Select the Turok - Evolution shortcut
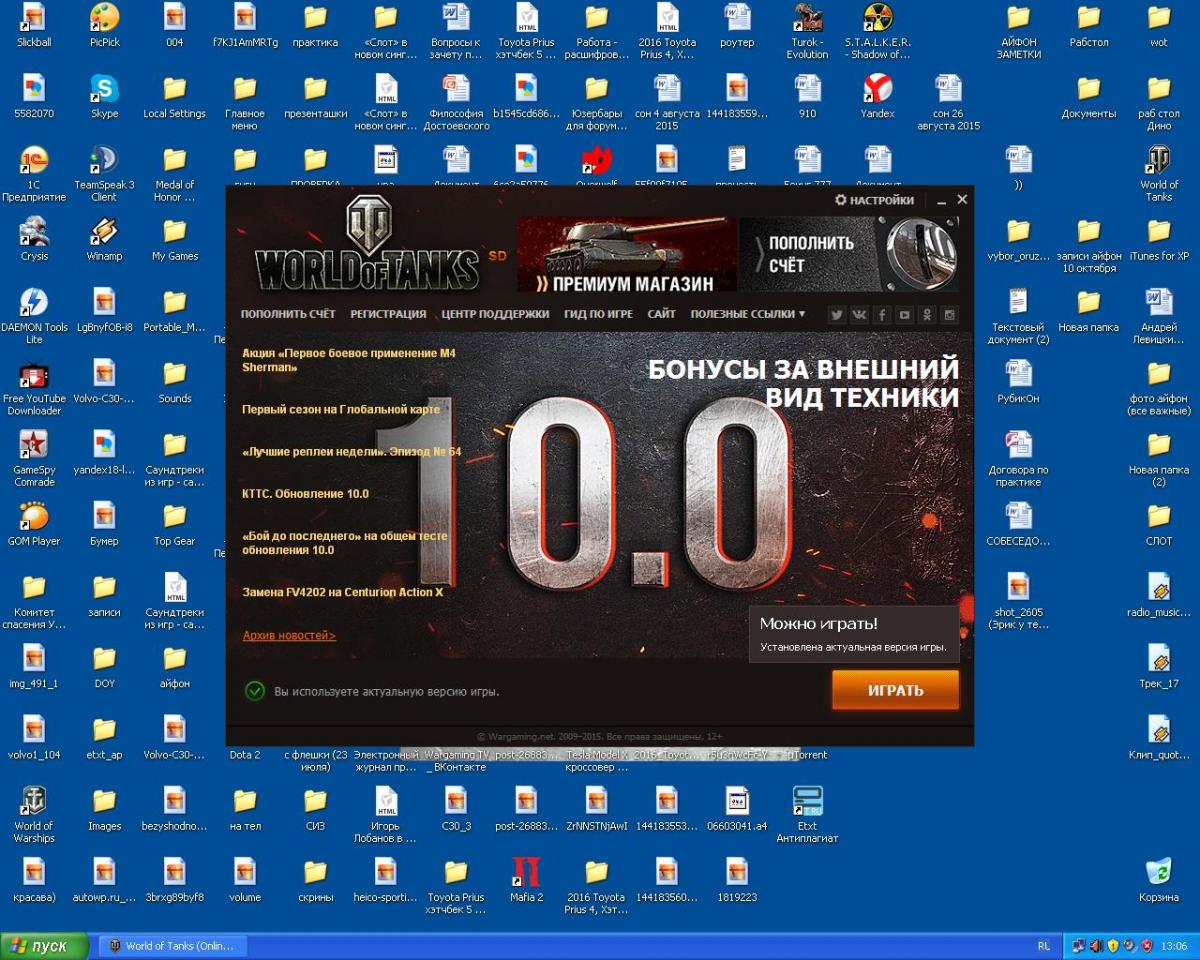 click(807, 31)
